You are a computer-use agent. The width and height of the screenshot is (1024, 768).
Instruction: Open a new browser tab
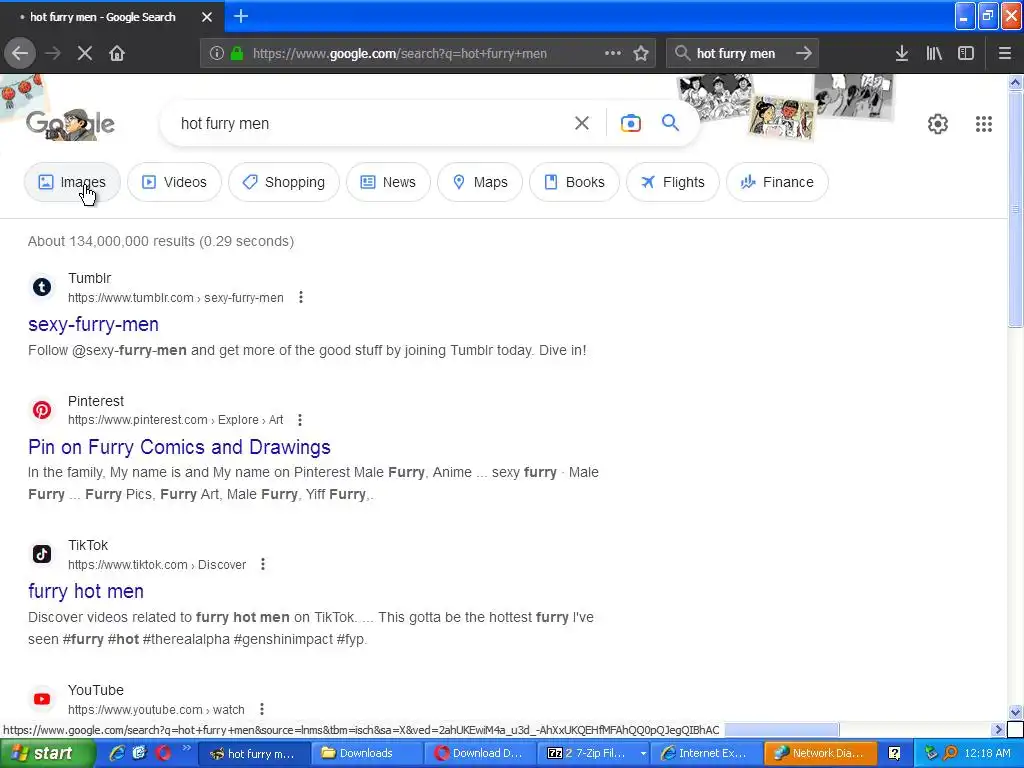(x=241, y=16)
